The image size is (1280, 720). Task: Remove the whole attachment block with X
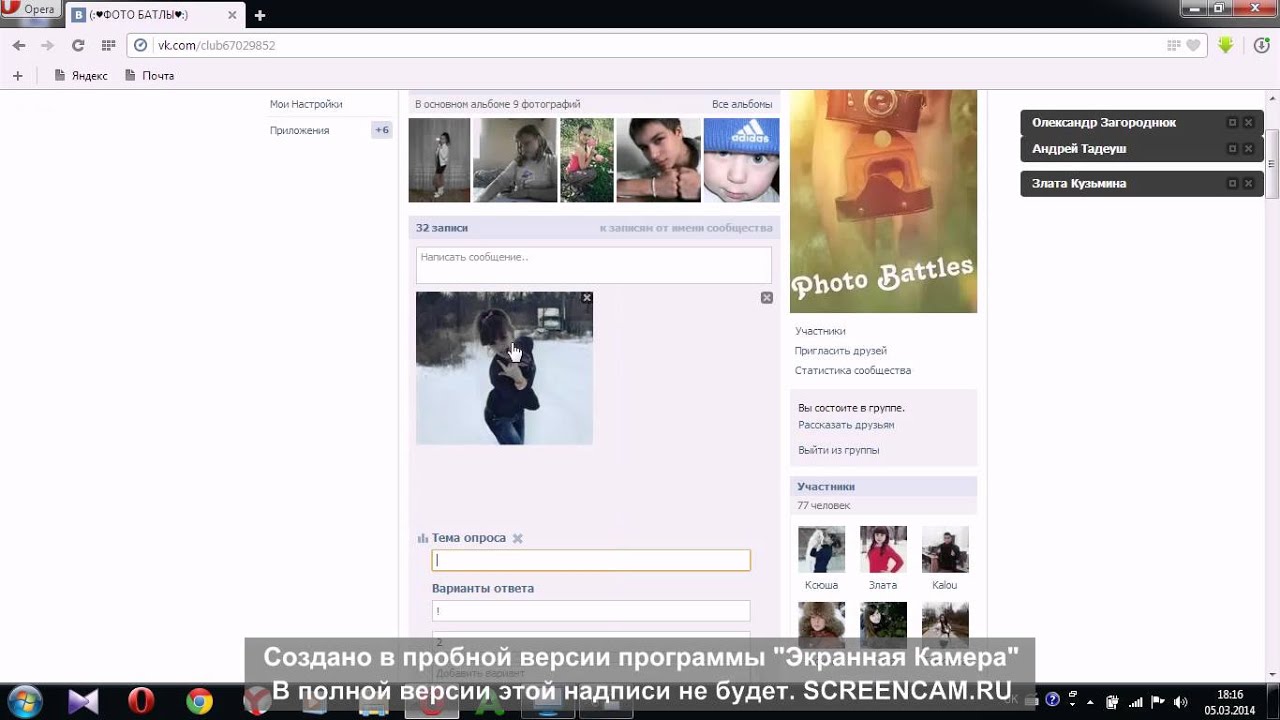coord(767,298)
